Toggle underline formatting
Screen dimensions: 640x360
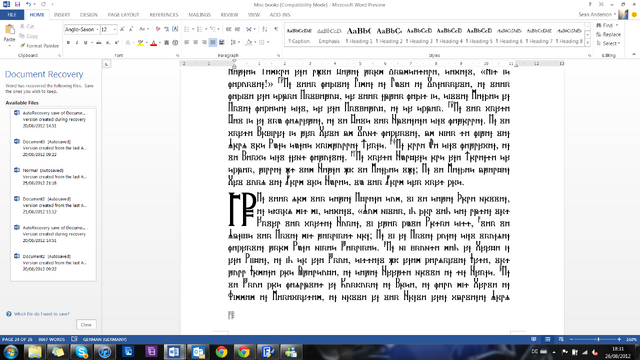pos(85,42)
